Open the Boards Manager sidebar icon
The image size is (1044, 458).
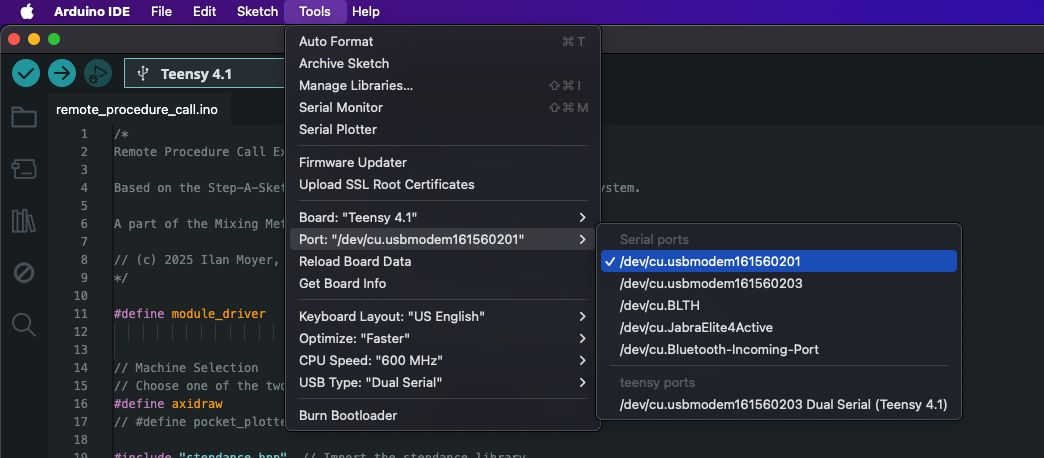pos(23,169)
